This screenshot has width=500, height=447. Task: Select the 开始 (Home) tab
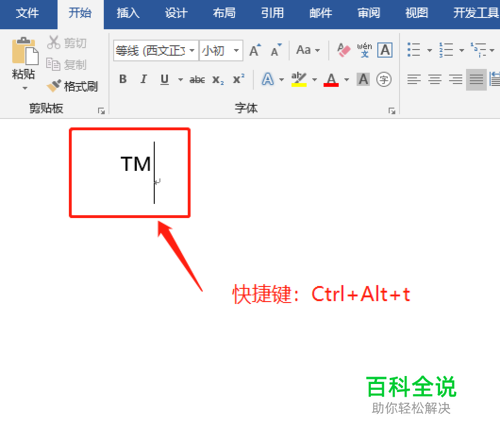(x=80, y=13)
